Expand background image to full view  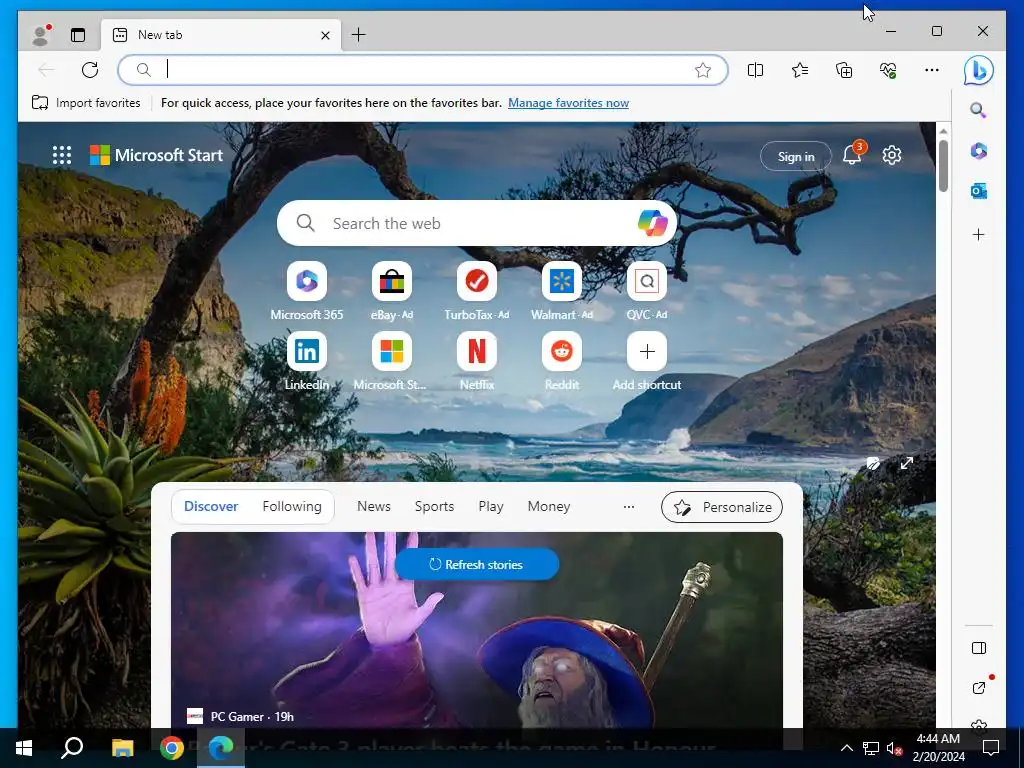pos(906,463)
